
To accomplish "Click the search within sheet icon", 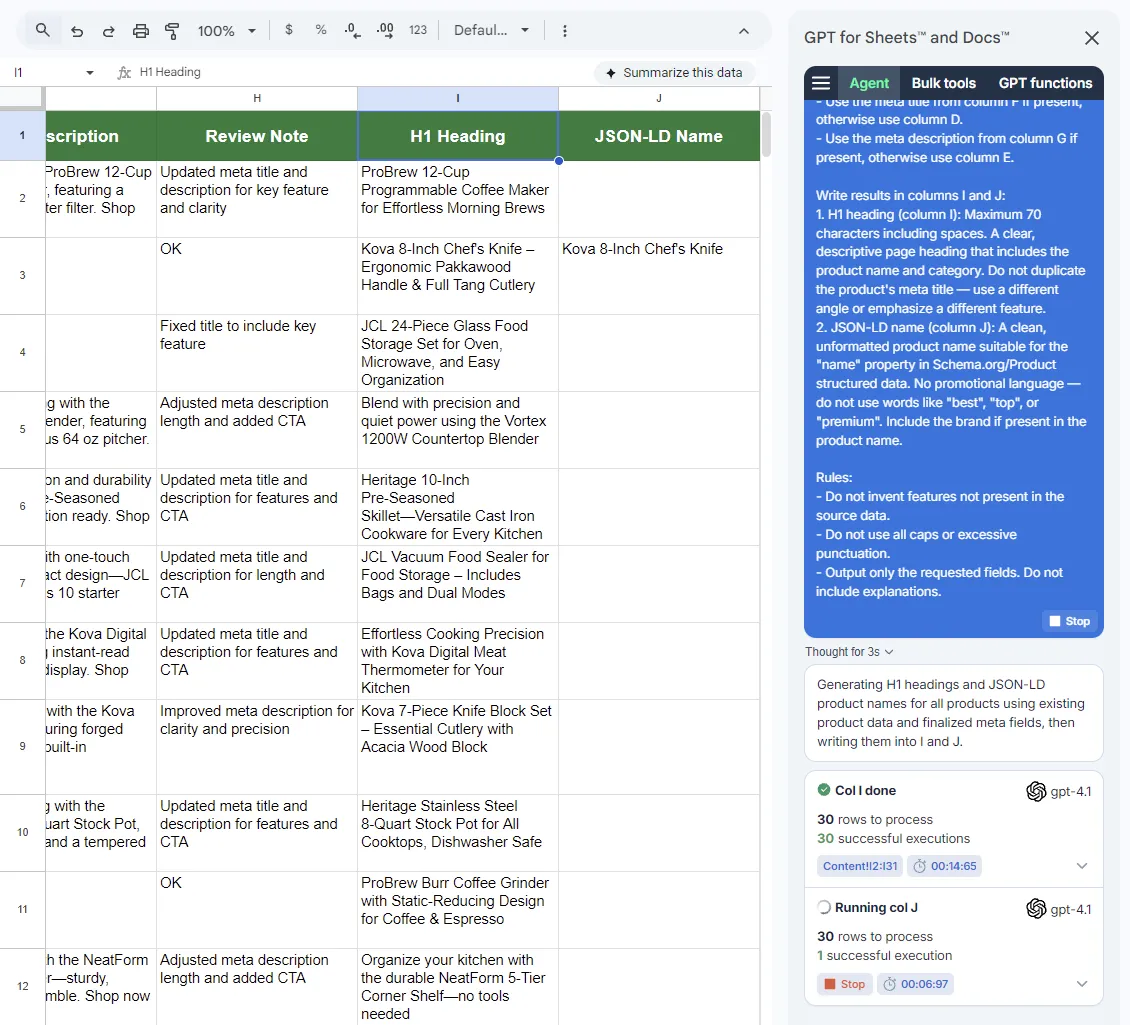I will pos(42,31).
